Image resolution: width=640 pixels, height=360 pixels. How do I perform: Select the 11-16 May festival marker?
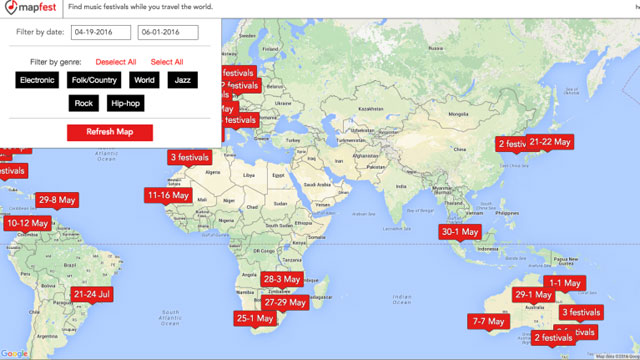click(x=168, y=196)
